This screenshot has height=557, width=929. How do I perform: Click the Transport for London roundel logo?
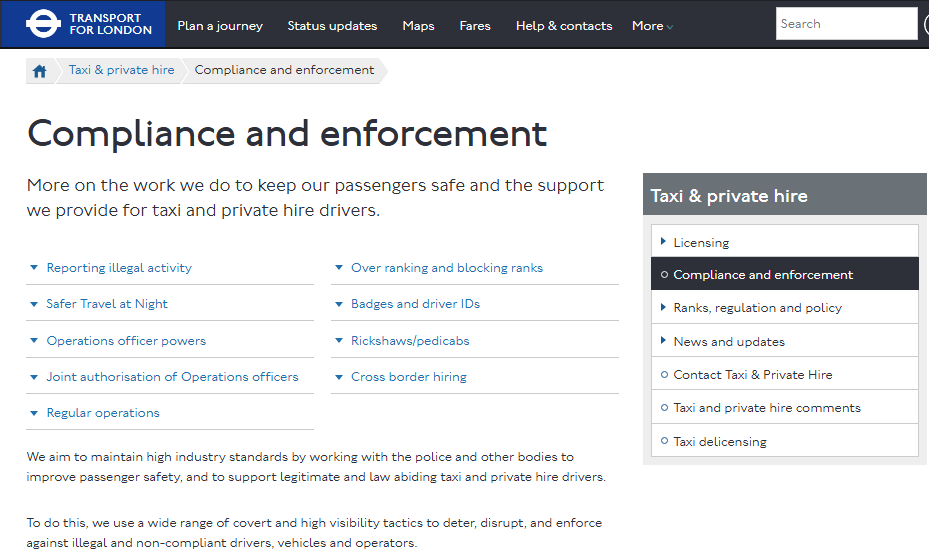[44, 24]
